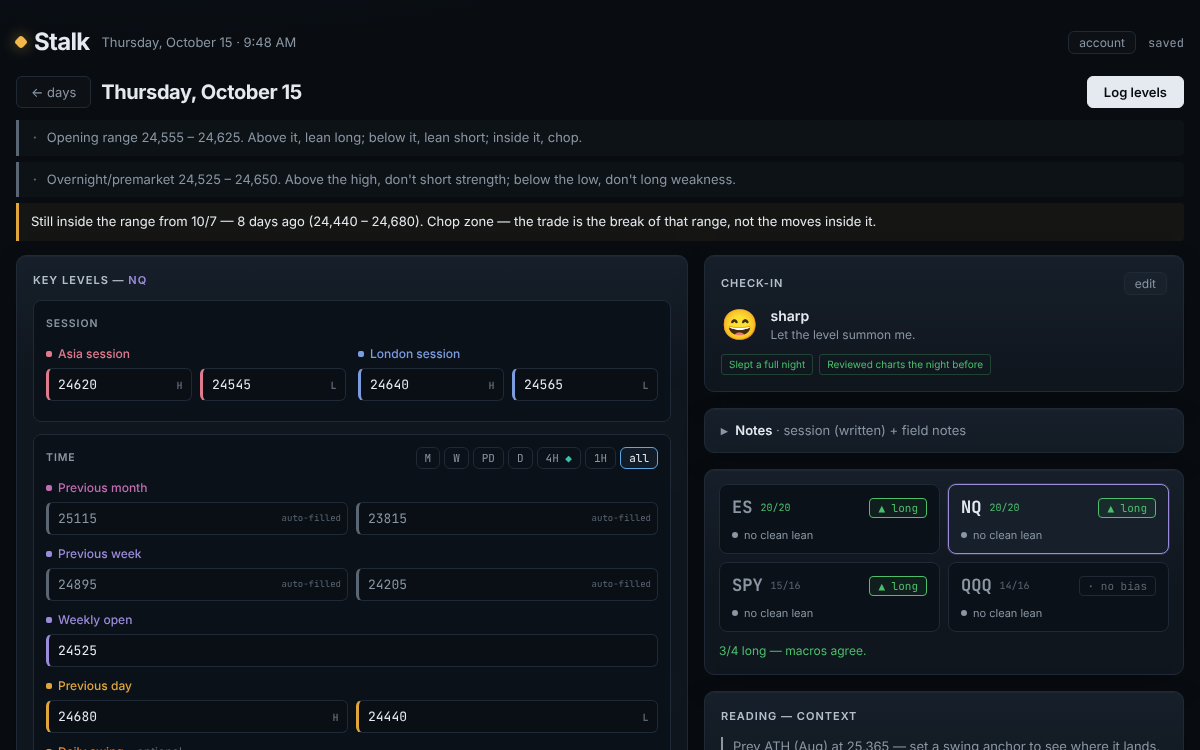
Task: Click the Previous day high field 24680
Action: 197,716
